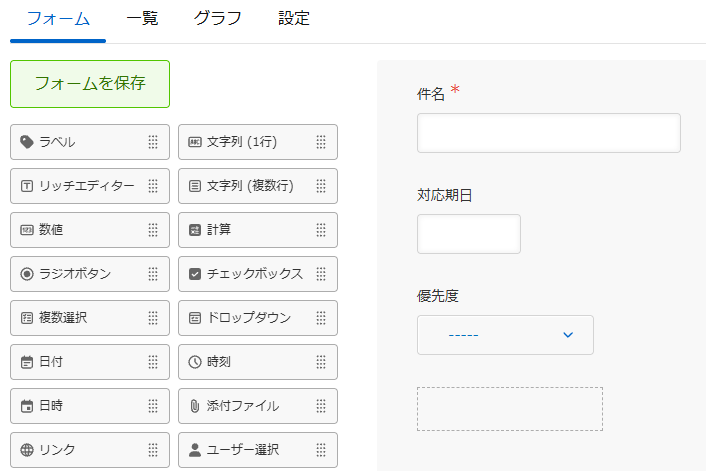Image resolution: width=706 pixels, height=471 pixels.
Task: Click drag handle of 日時 field
Action: point(153,406)
